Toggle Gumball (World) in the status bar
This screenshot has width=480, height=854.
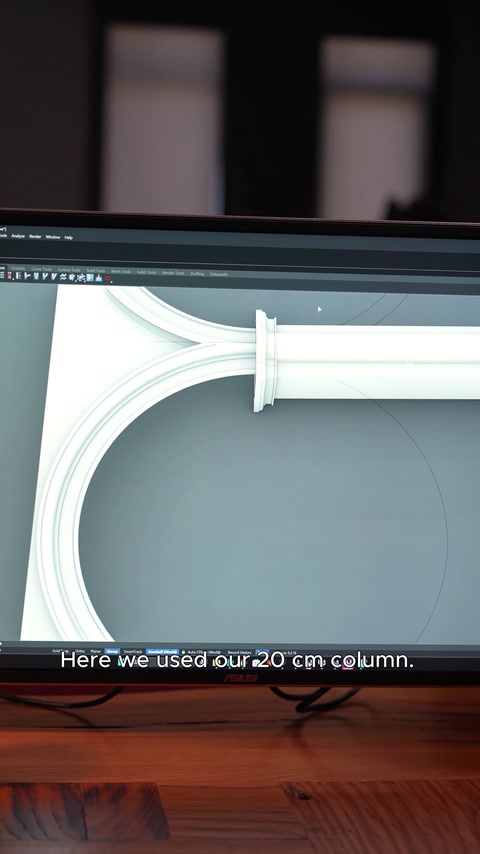(x=162, y=651)
